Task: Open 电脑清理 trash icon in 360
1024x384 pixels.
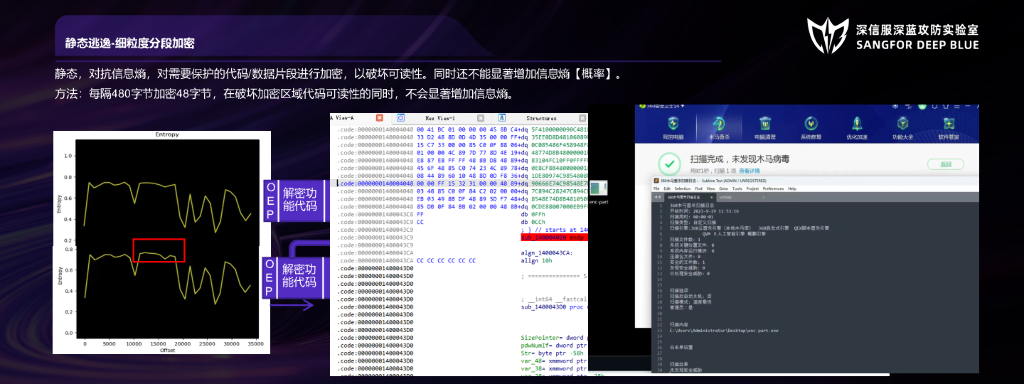Action: (765, 127)
